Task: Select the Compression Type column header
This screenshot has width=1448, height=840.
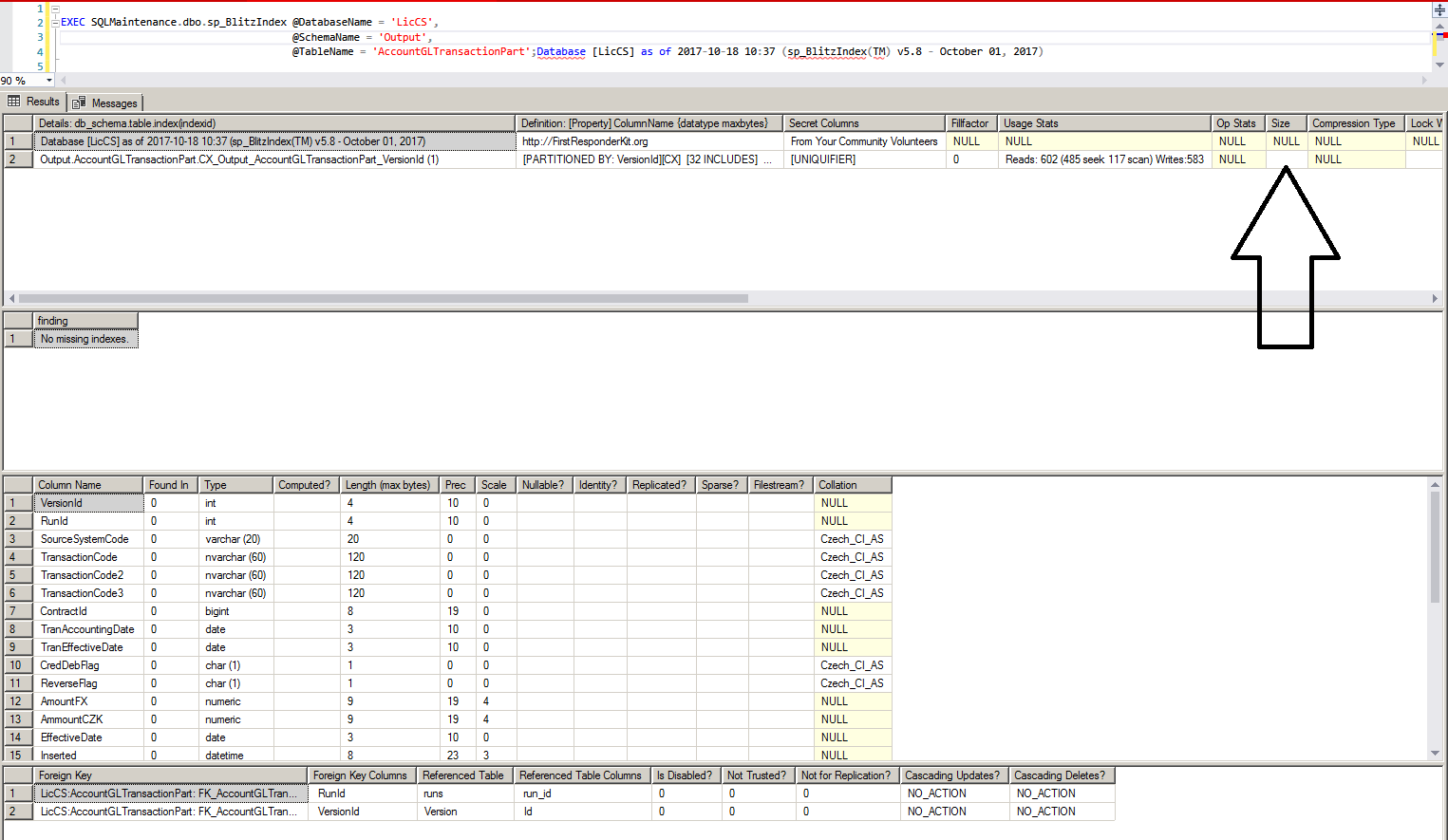Action: coord(1354,122)
